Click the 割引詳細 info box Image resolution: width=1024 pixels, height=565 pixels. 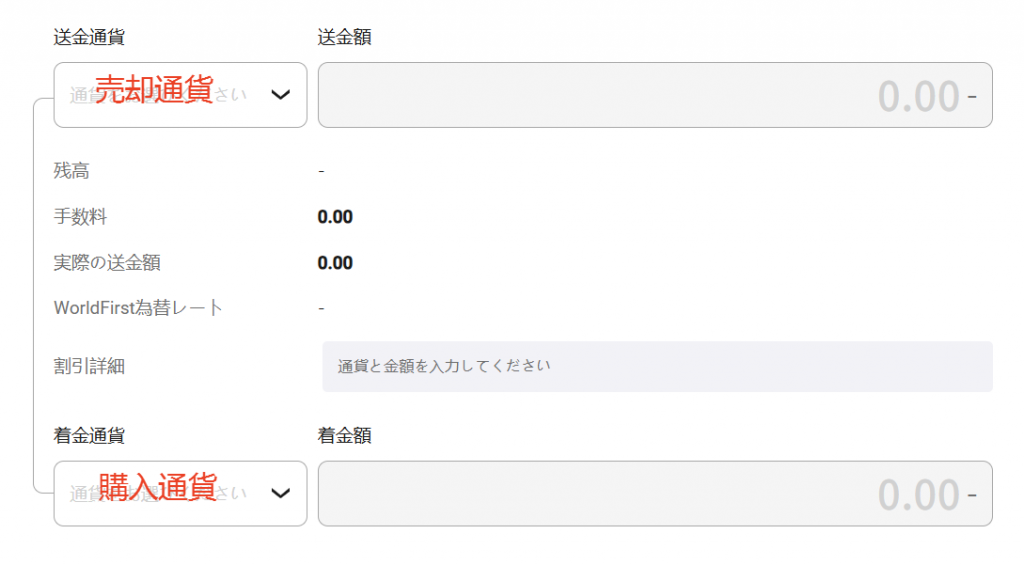pos(658,366)
